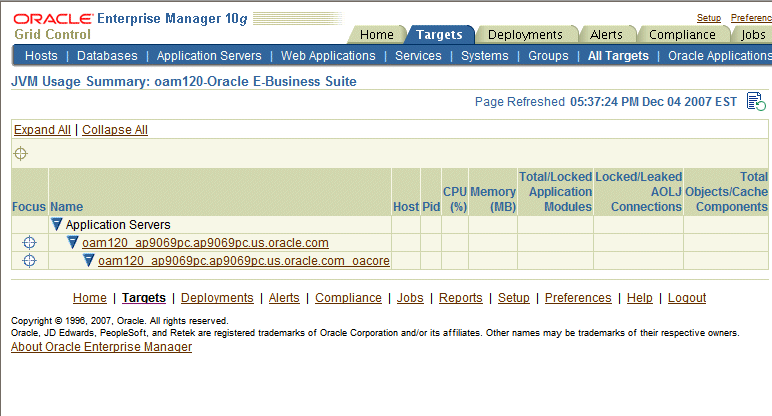Click footer Deployments link
Image resolution: width=772 pixels, height=416 pixels.
pos(217,298)
